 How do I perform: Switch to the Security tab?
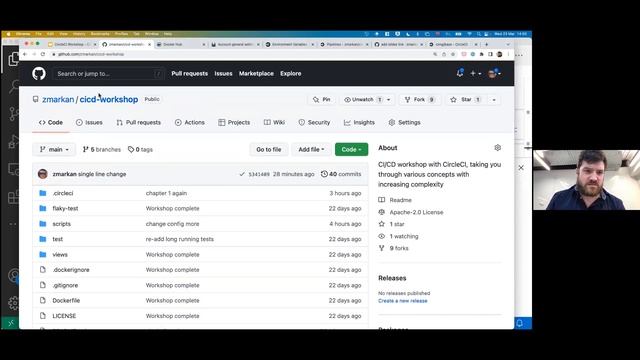click(x=314, y=122)
